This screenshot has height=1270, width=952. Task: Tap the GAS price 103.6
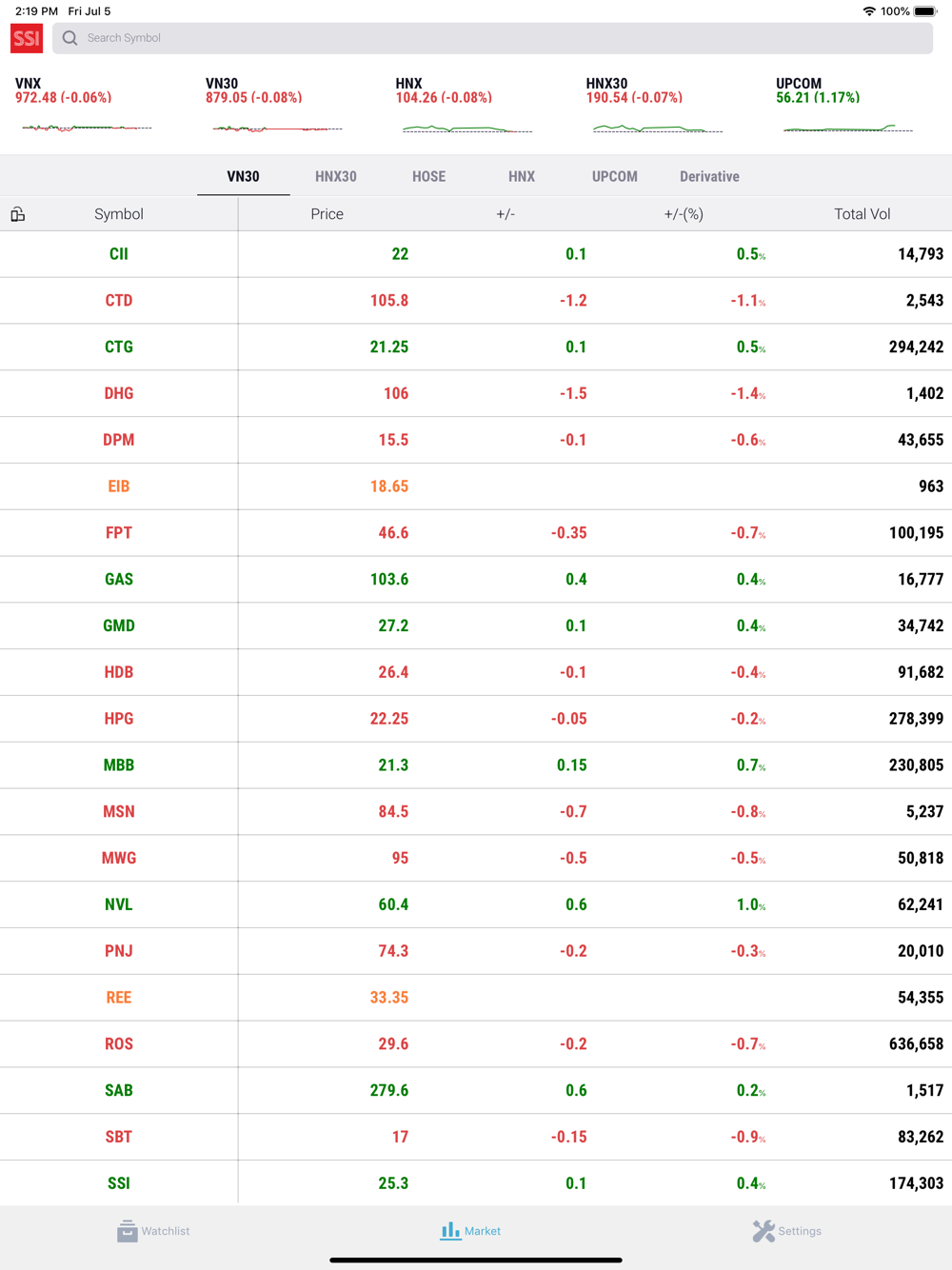[x=389, y=580]
